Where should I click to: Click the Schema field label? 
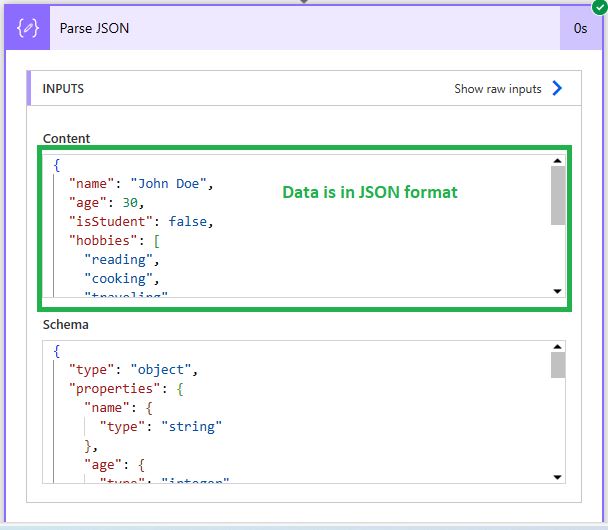pyautogui.click(x=66, y=325)
